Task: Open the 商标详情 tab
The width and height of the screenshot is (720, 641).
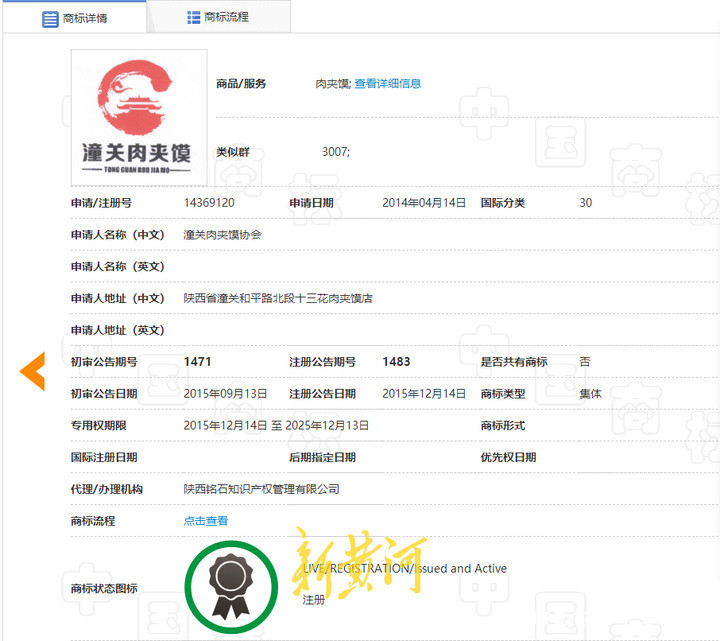Action: coord(74,18)
